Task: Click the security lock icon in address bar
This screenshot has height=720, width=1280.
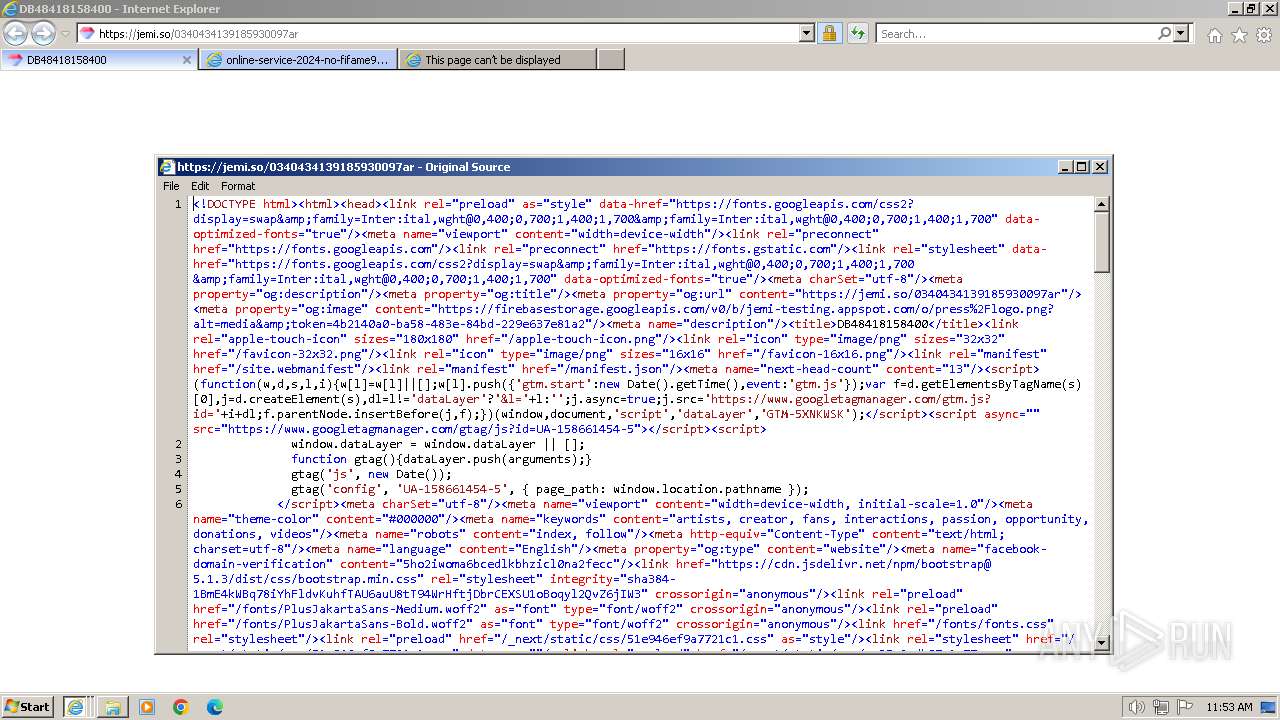Action: click(829, 33)
